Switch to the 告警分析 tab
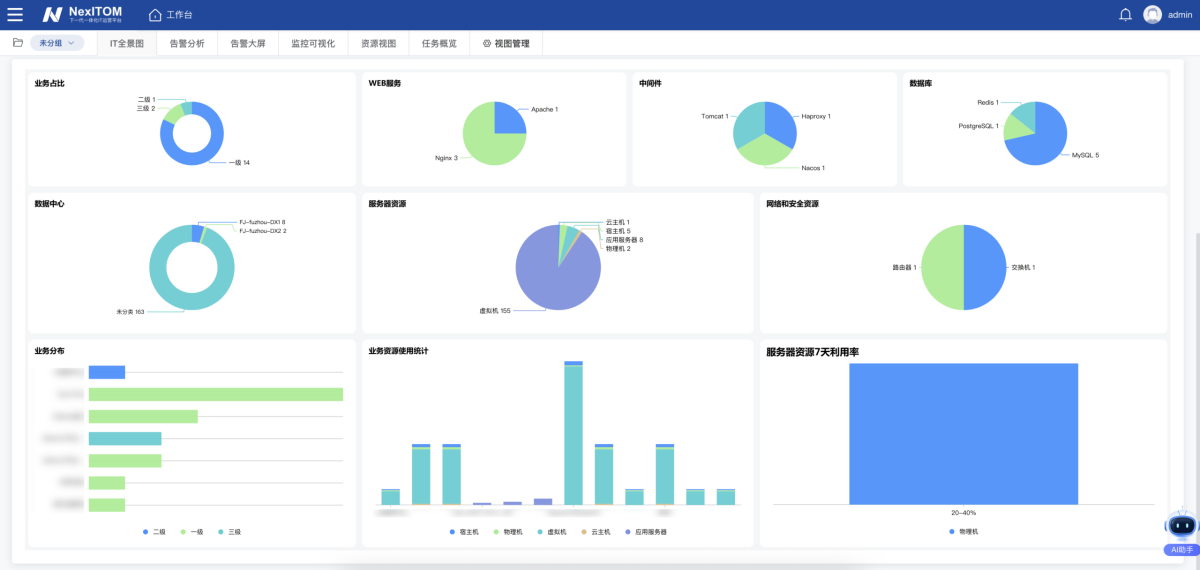Viewport: 1200px width, 570px height. [187, 44]
